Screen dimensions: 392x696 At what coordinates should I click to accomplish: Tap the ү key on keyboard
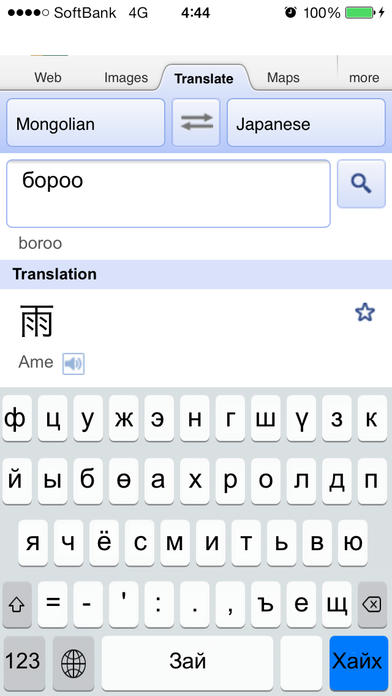[301, 419]
